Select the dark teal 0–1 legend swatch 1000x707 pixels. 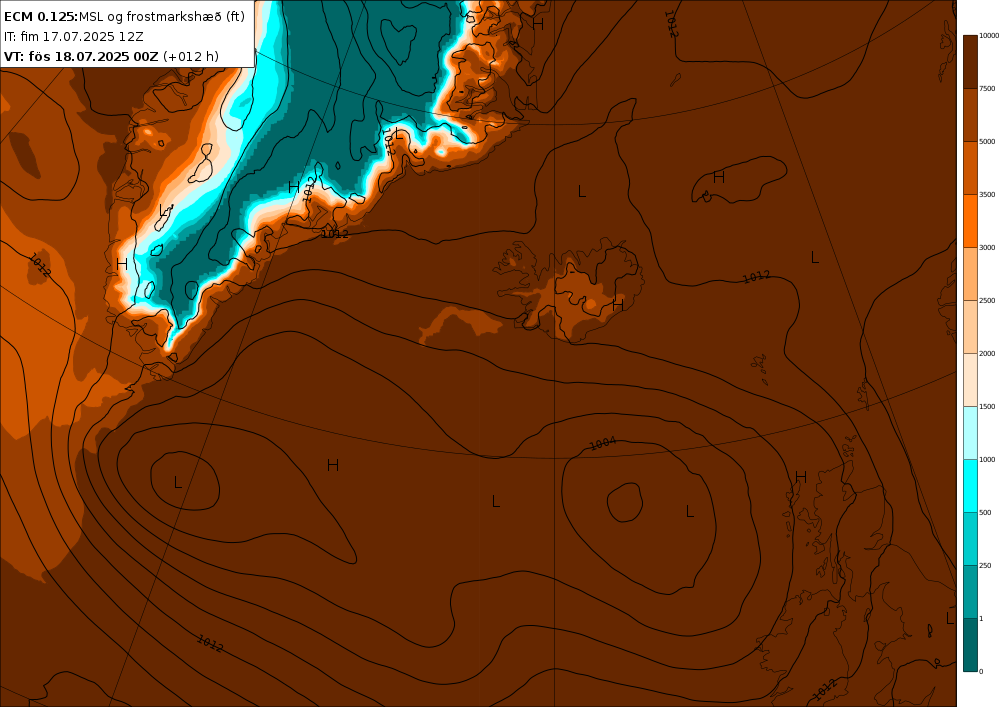[970, 645]
